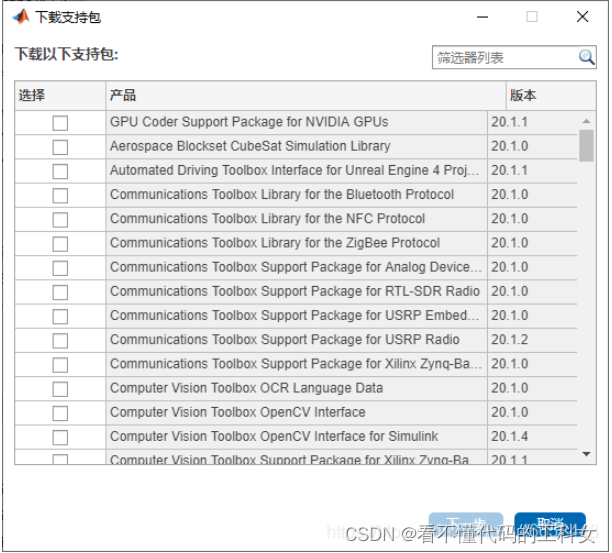Tick the ZigBee Protocol library checkbox
This screenshot has height=553, width=612.
tap(60, 244)
